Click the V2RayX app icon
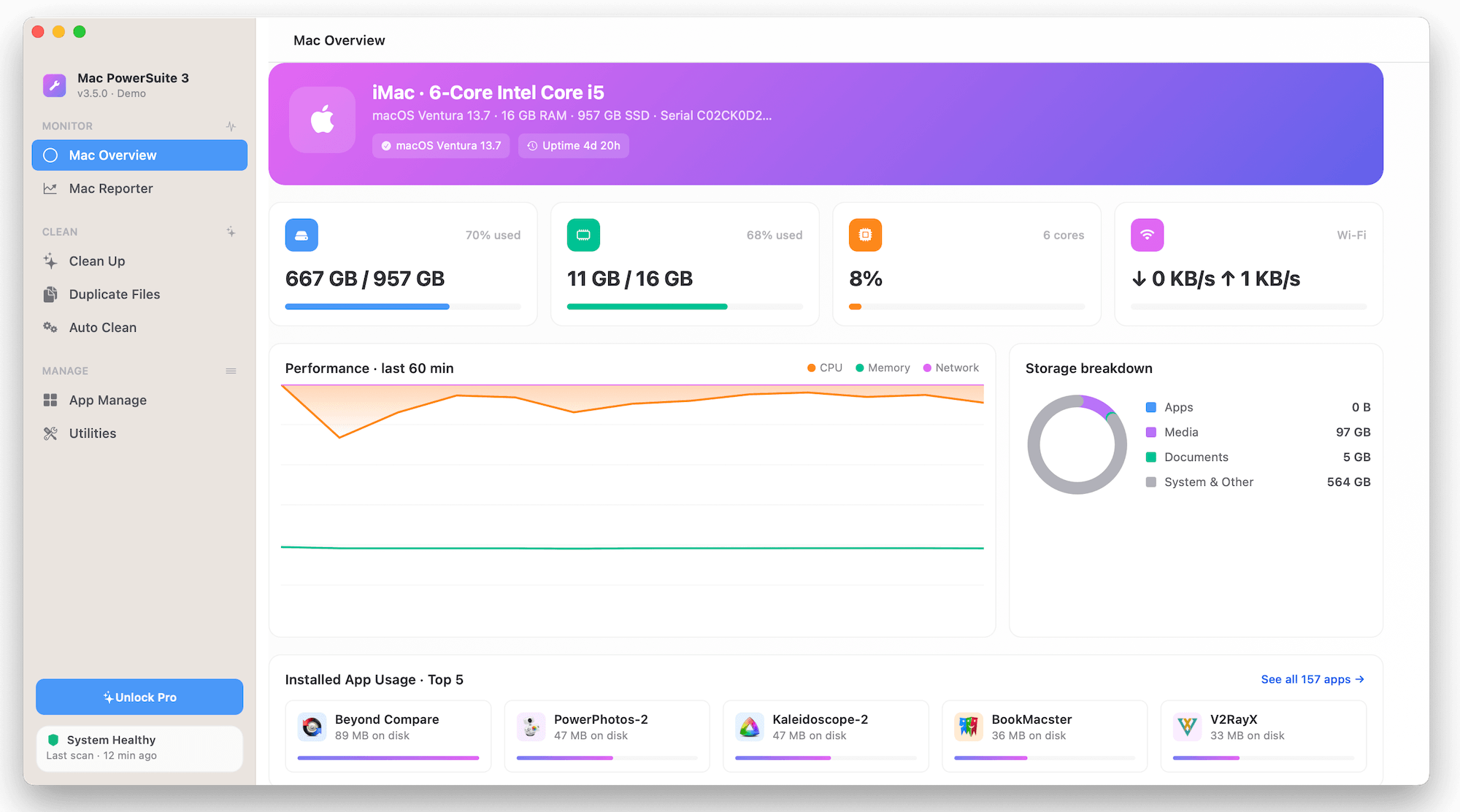Image resolution: width=1460 pixels, height=812 pixels. 1188,727
